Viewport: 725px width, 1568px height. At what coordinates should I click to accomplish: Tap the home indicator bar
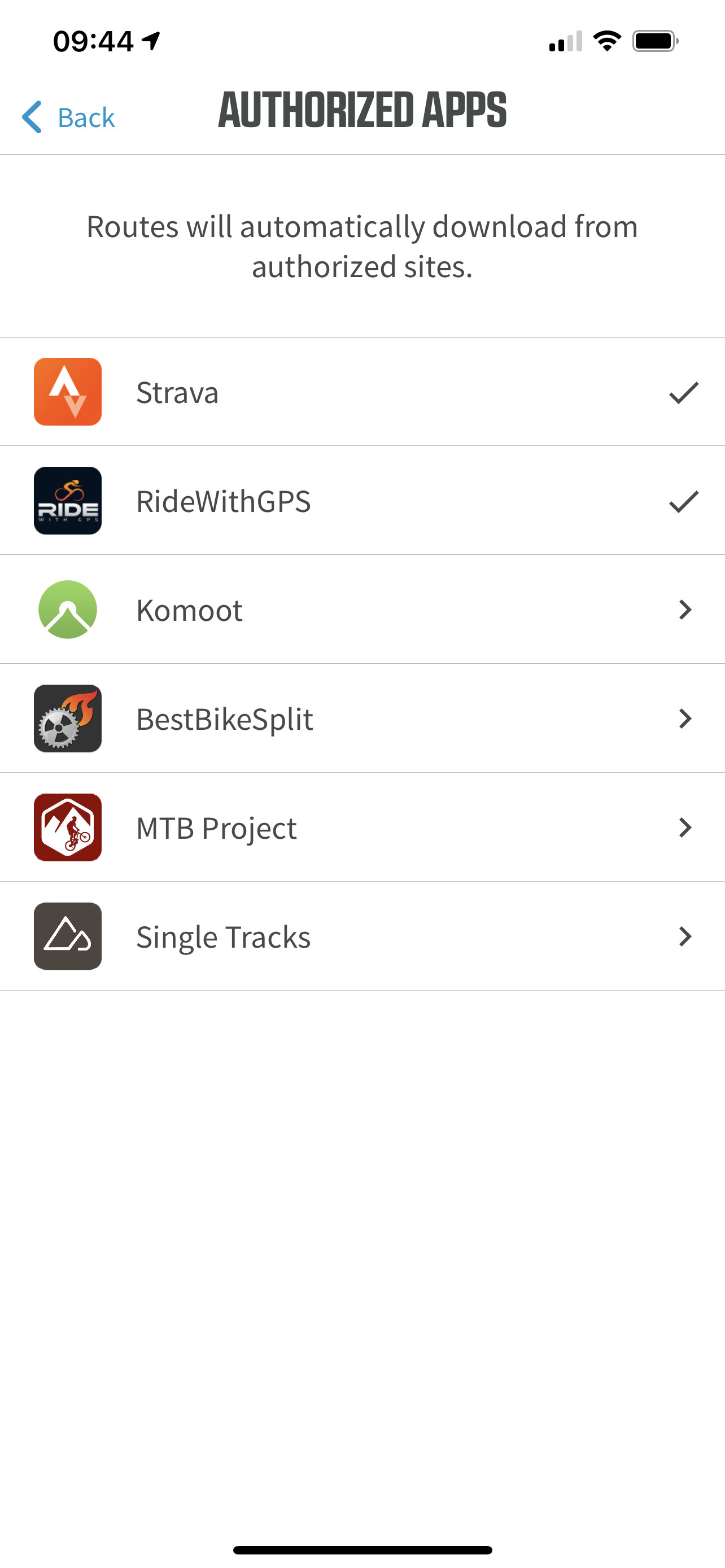coord(362,1550)
